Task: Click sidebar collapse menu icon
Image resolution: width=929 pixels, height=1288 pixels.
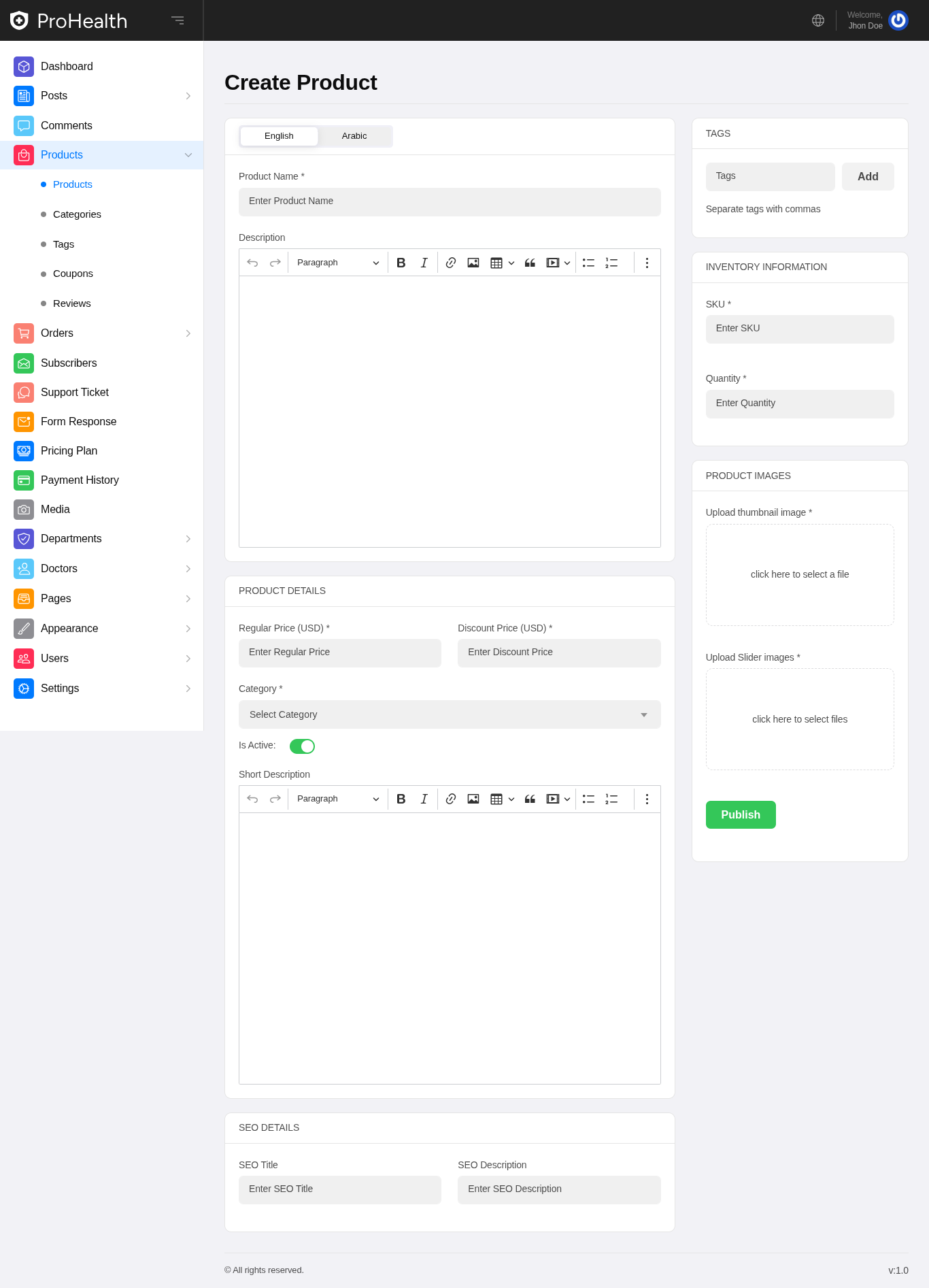Action: point(178,20)
